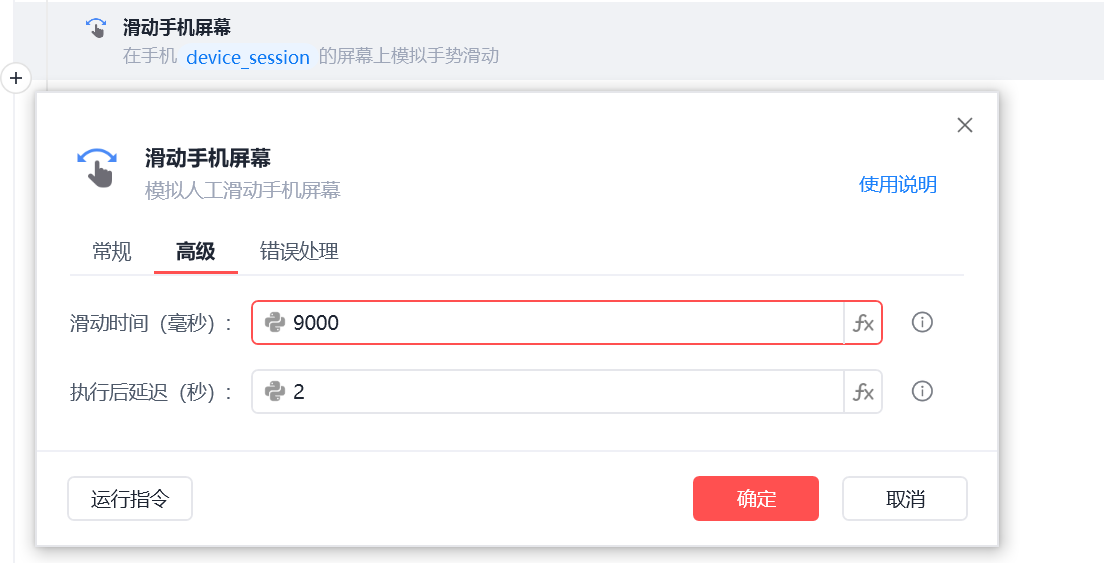Click into the 执行后延迟 input field

click(560, 392)
